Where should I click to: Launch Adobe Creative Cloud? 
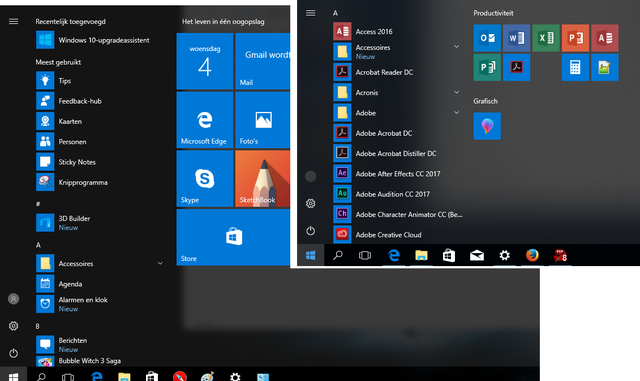tap(378, 235)
